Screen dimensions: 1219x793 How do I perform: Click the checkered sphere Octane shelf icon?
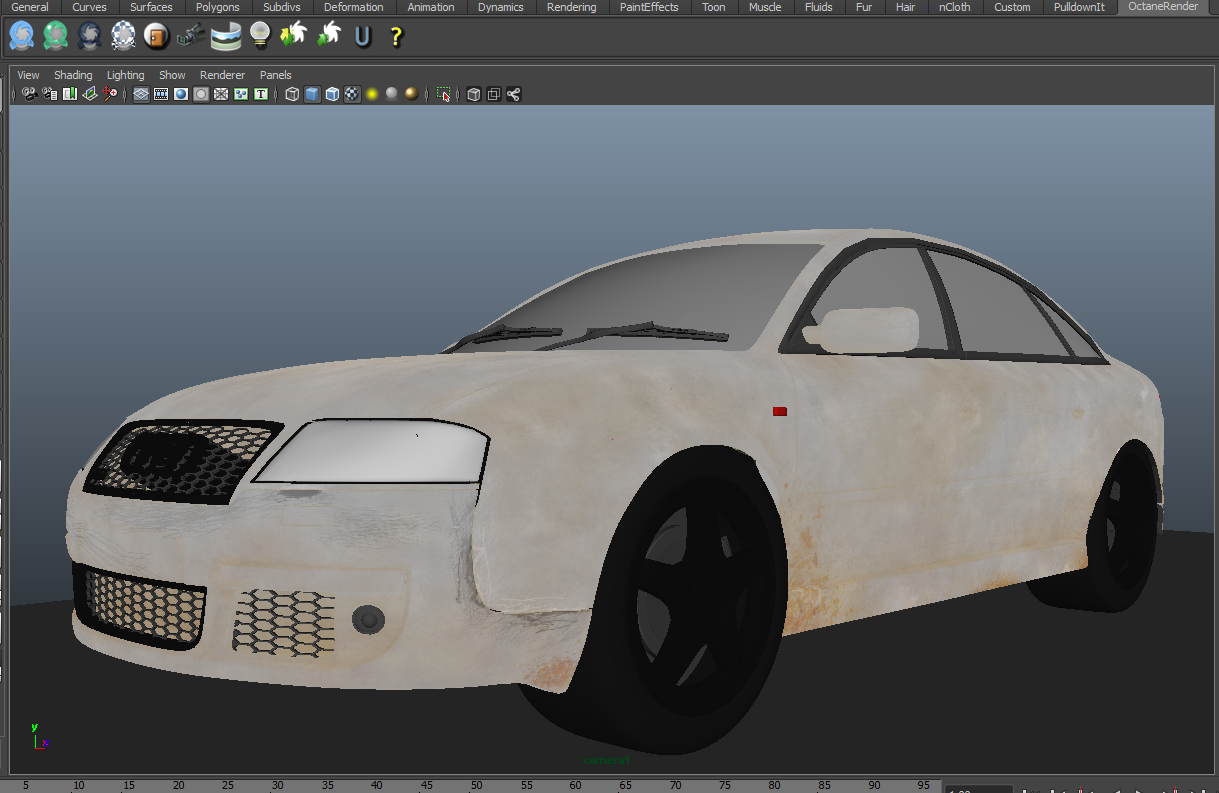pos(123,37)
